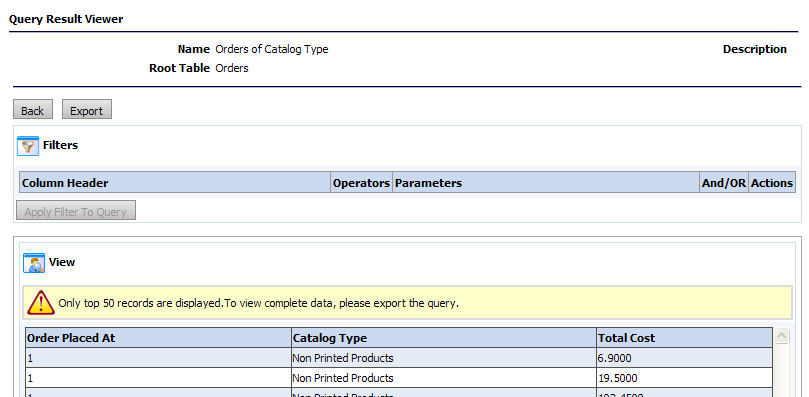Click the Parameters filter heading

546,183
